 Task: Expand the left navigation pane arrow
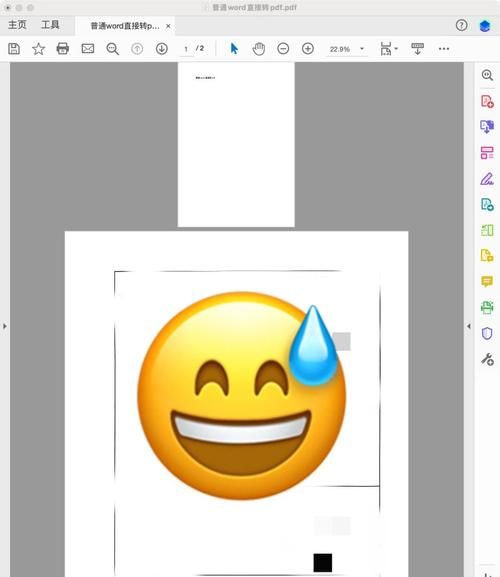(x=4, y=326)
